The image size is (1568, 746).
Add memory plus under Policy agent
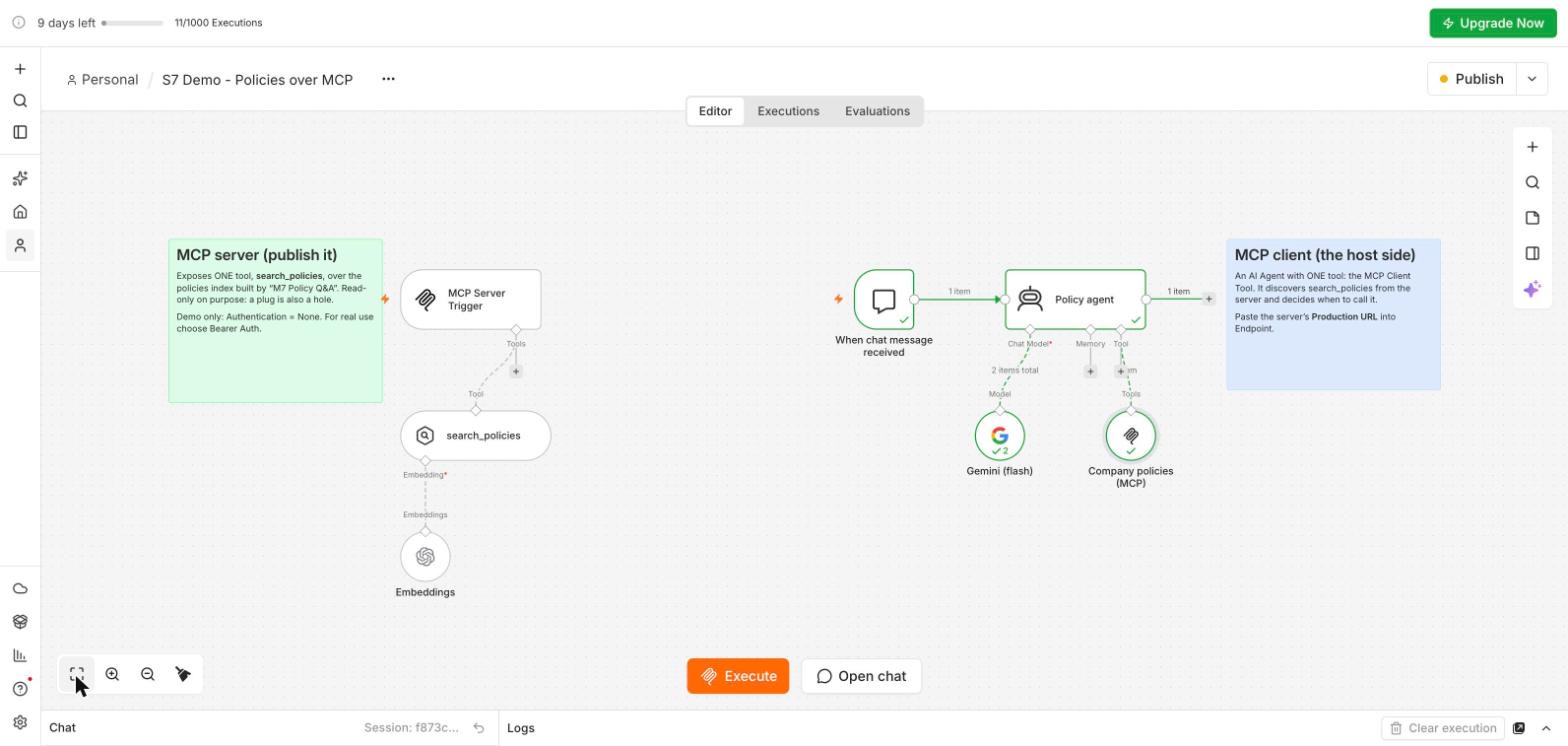(1090, 371)
